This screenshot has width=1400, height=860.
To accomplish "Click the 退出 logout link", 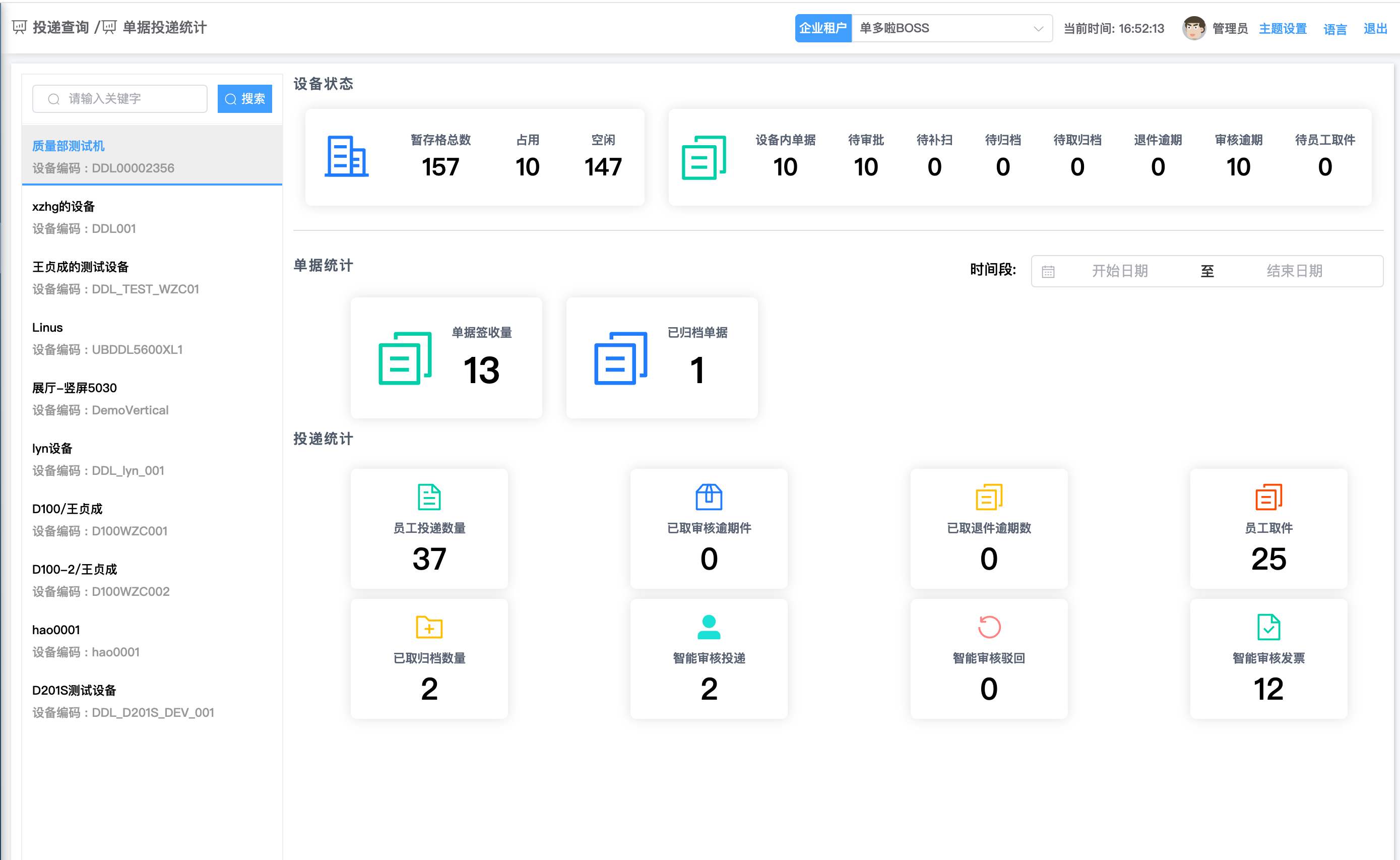I will pos(1374,28).
